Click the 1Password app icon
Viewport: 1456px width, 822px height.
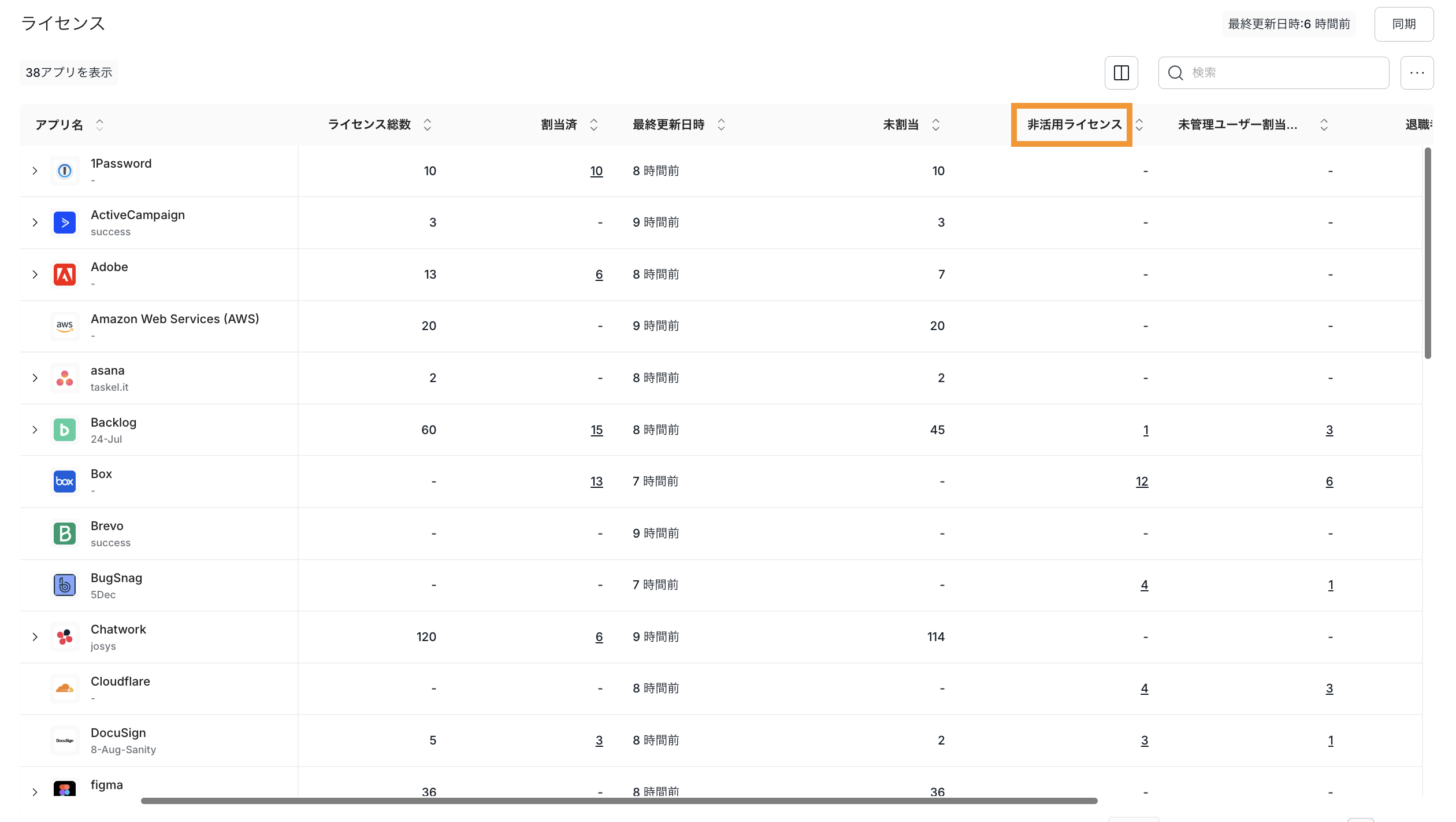point(65,171)
